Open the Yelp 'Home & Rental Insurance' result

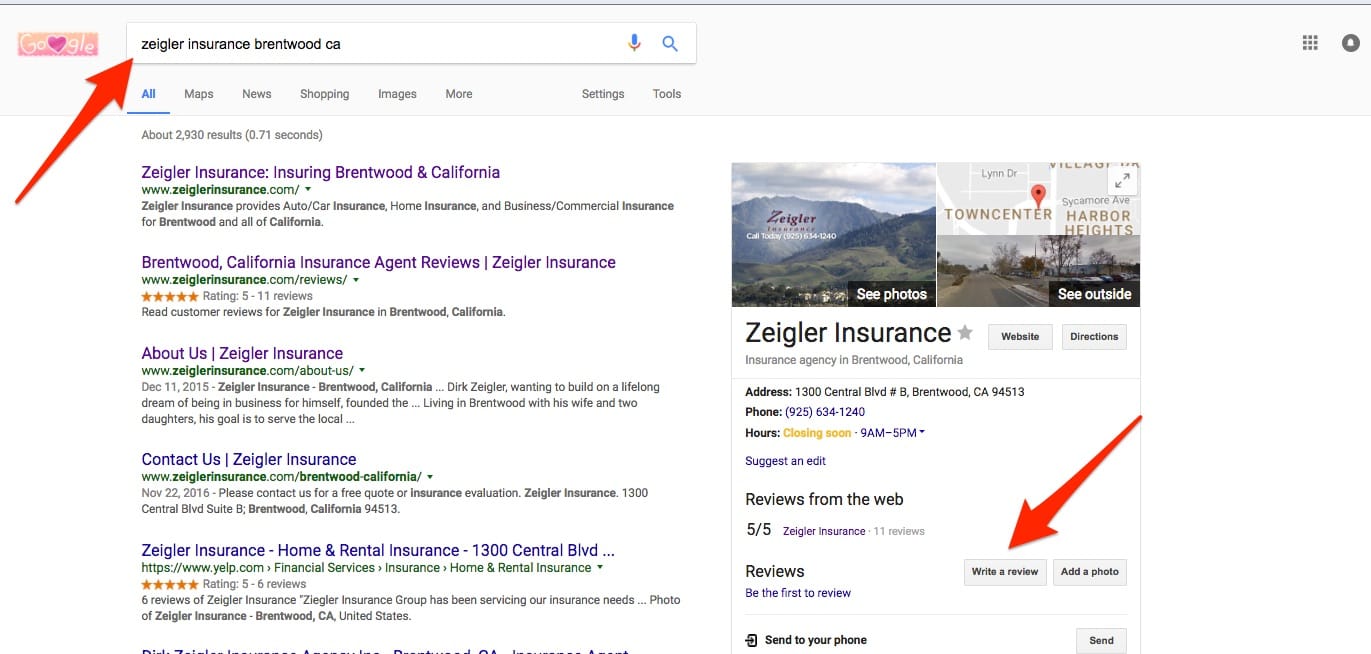click(378, 550)
